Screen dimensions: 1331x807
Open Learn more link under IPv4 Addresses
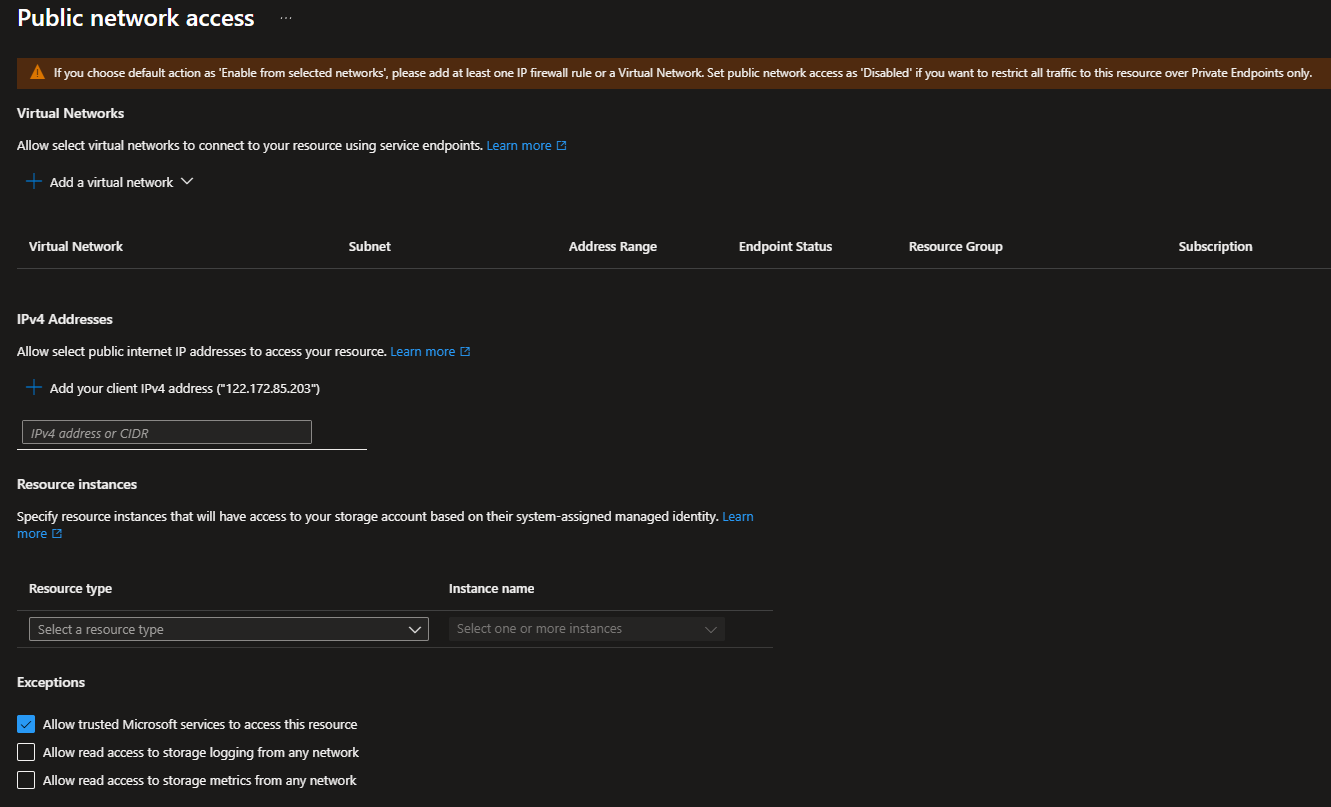(422, 352)
